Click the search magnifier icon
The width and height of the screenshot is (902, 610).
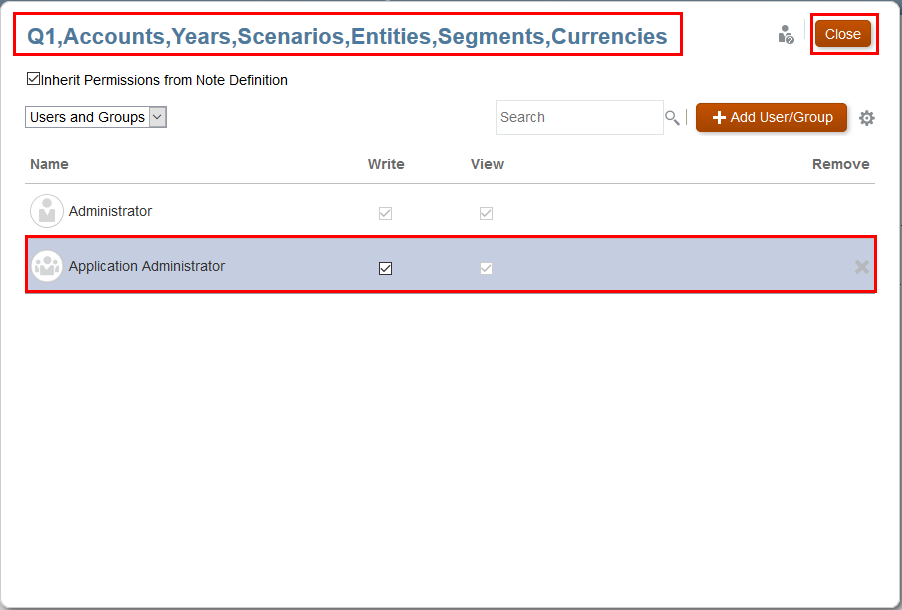(672, 118)
